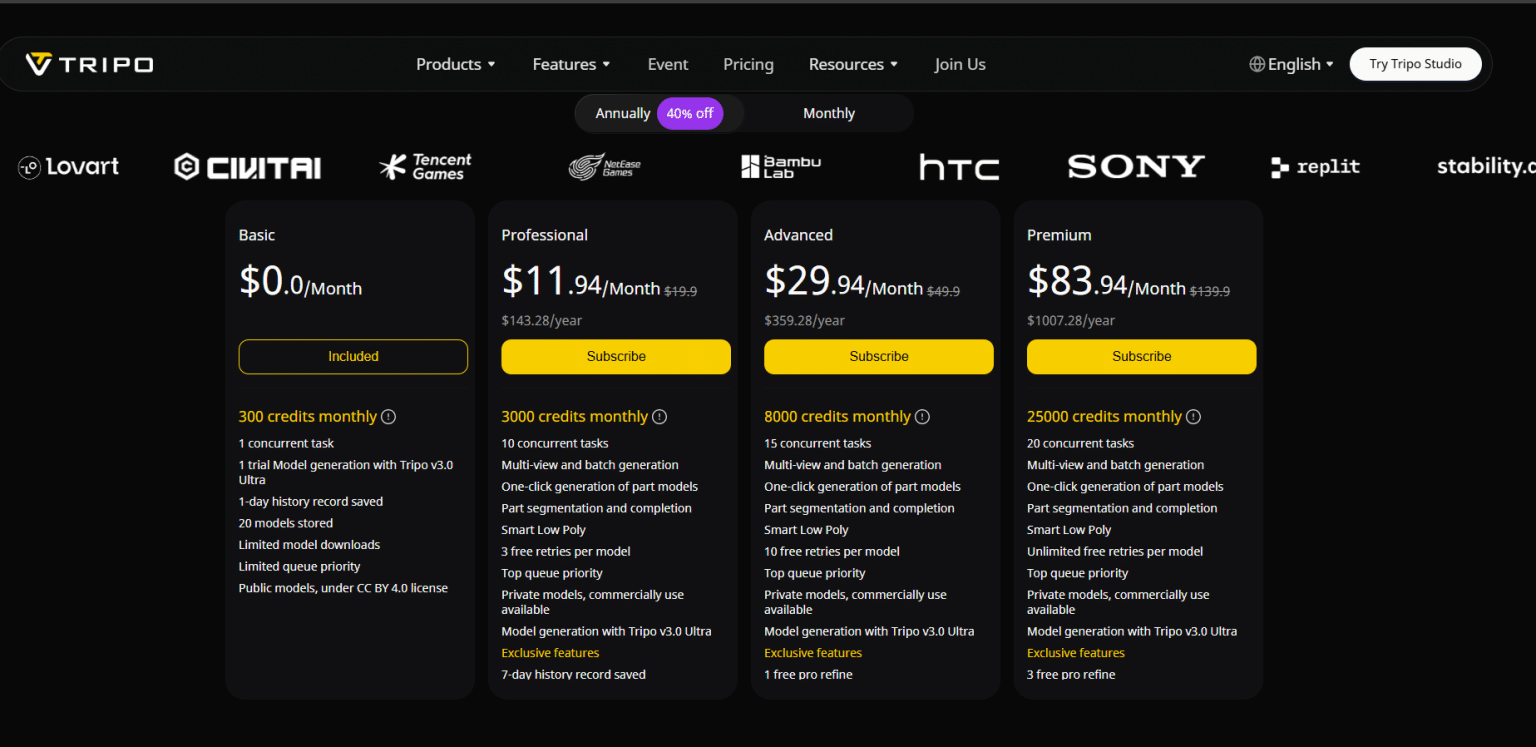This screenshot has height=747, width=1536.
Task: Click '1-day history record saved'
Action: coord(311,502)
